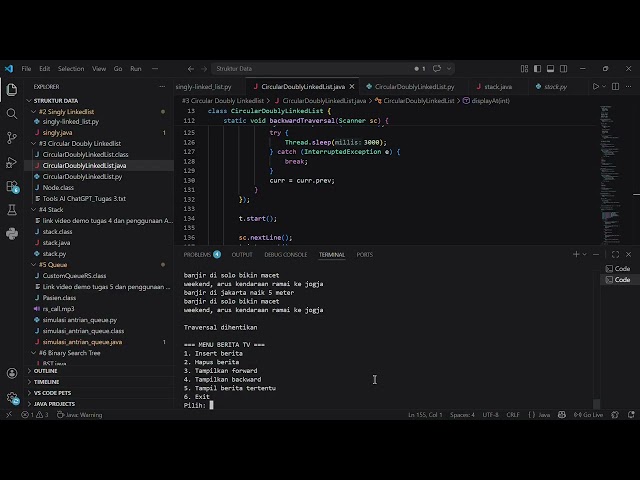The width and height of the screenshot is (640, 480).
Task: Run the Java file with play button
Action: [x=596, y=87]
